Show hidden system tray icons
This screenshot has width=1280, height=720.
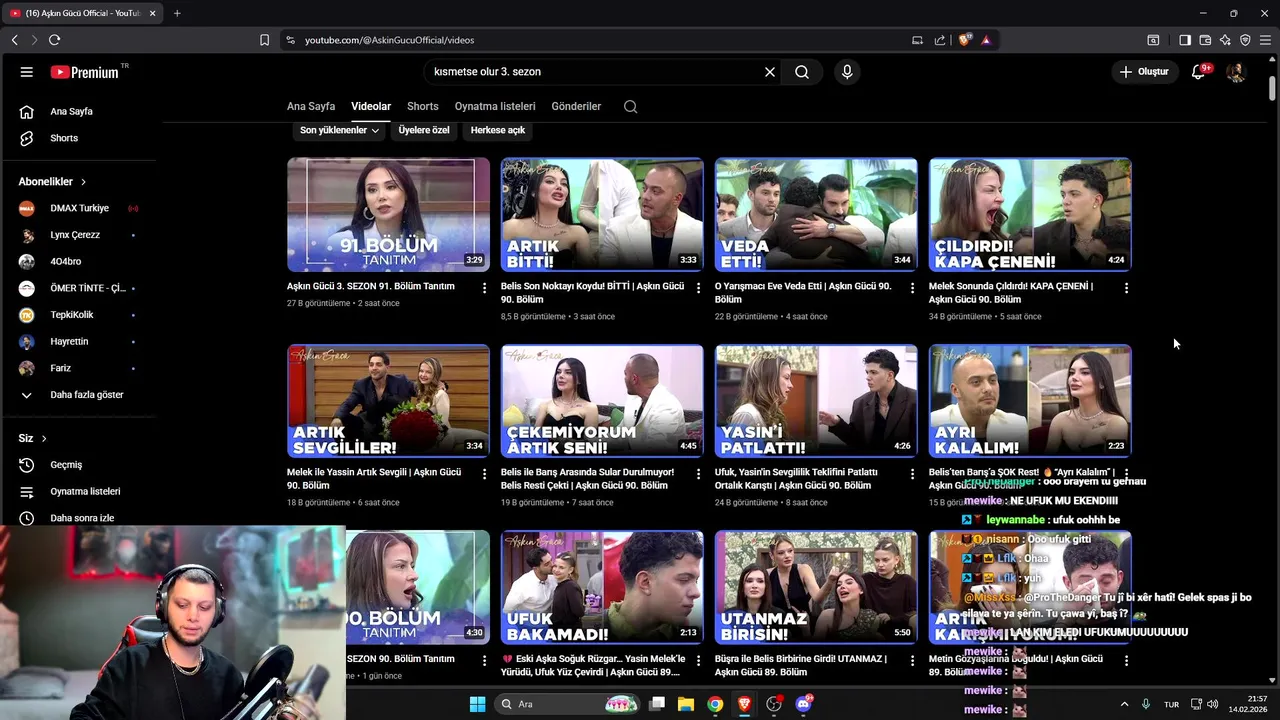point(1124,704)
